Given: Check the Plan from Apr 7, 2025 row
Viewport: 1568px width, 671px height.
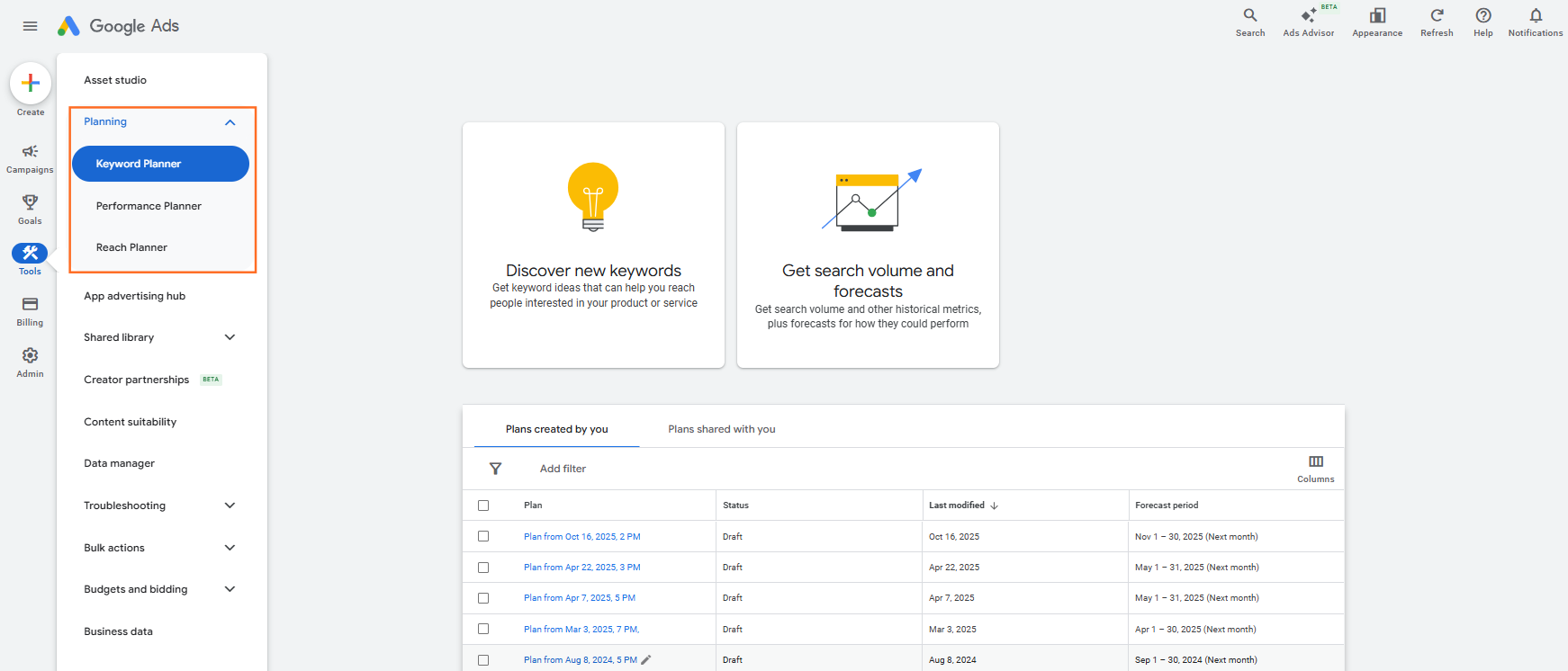Looking at the screenshot, I should click(x=483, y=598).
